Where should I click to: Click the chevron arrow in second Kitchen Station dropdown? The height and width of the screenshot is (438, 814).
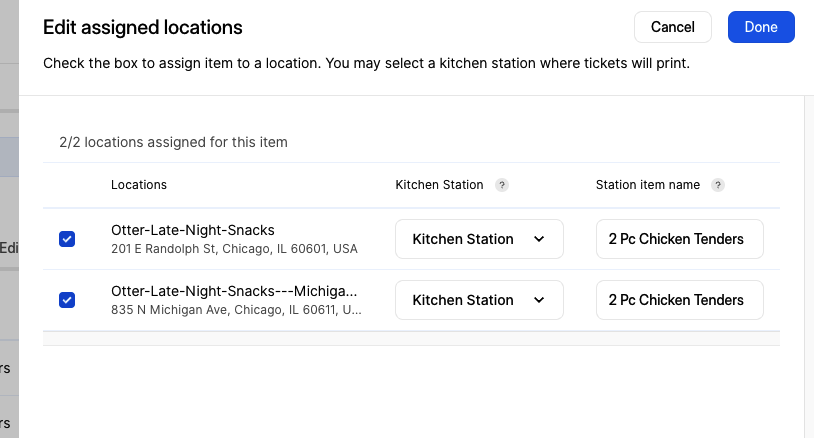[x=539, y=300]
